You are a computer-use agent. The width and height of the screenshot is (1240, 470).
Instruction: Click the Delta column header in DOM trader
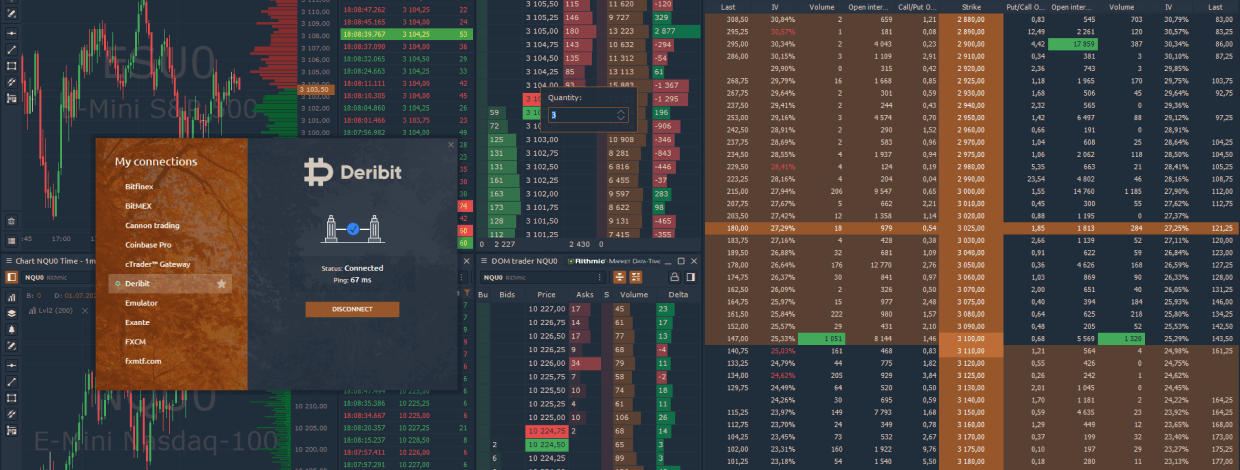pos(677,294)
